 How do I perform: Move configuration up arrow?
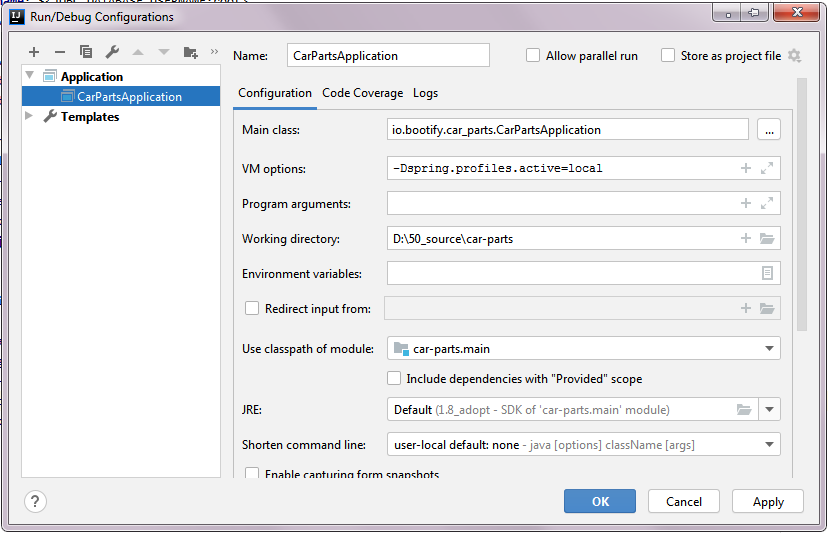[x=138, y=52]
